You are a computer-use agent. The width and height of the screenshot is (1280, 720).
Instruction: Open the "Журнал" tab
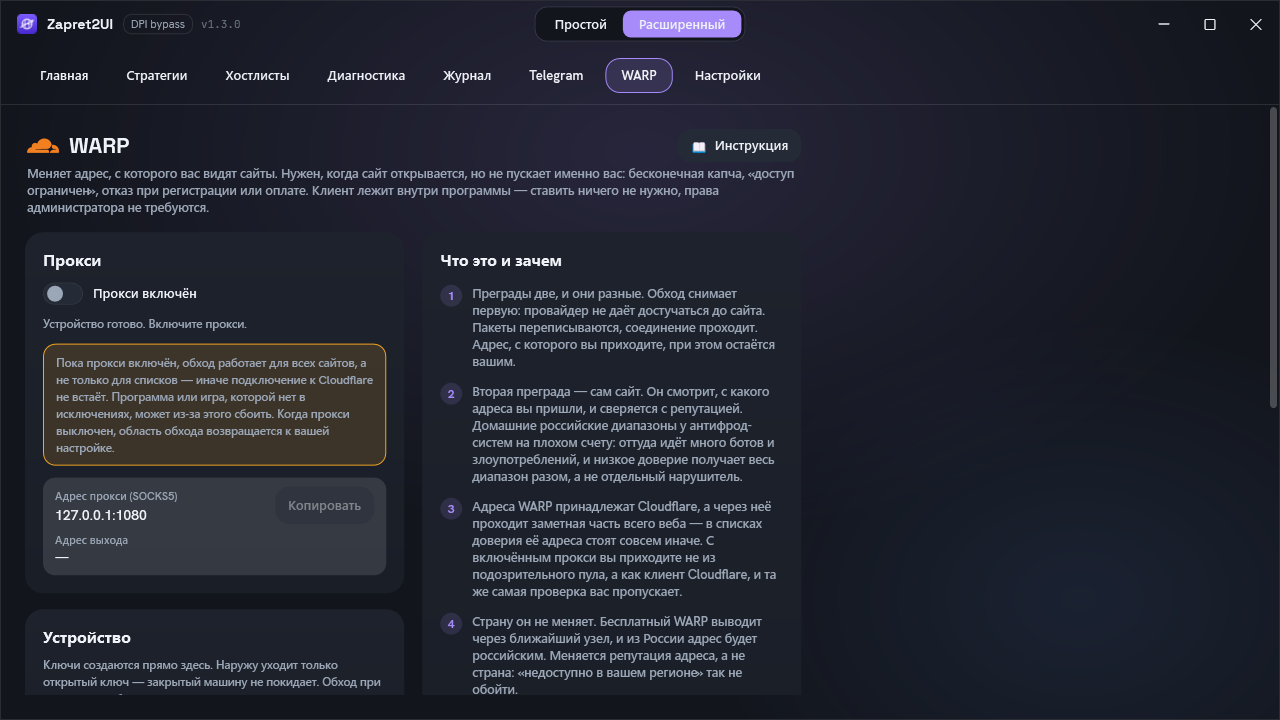click(467, 75)
